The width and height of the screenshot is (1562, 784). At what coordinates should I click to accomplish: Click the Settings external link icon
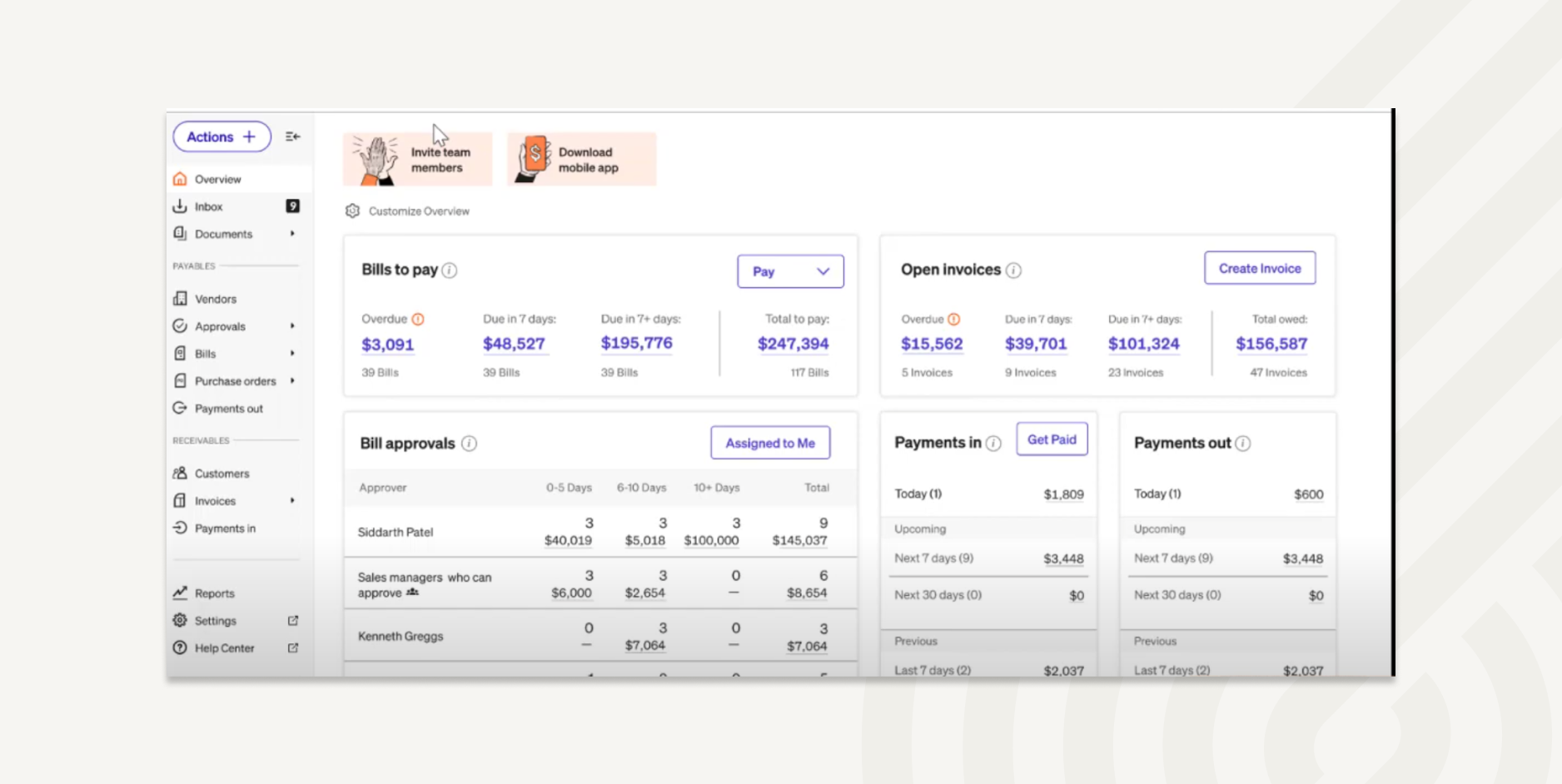click(293, 620)
